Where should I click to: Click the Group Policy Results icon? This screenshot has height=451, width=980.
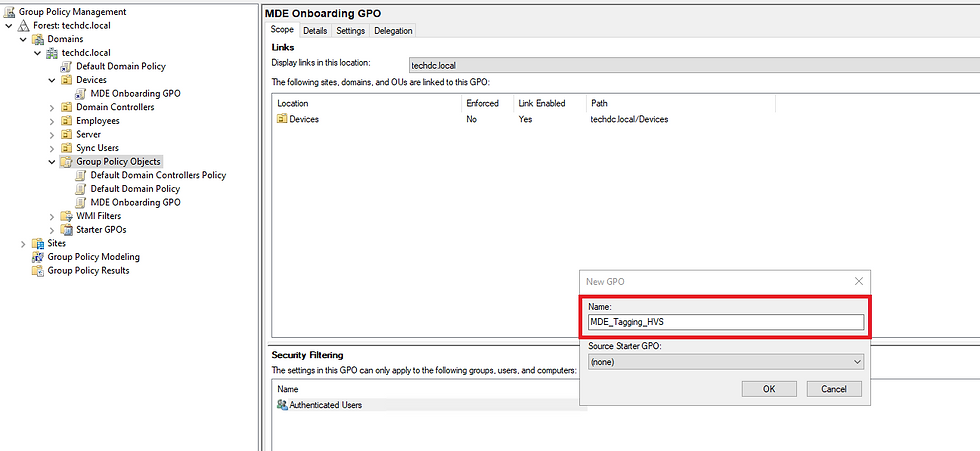38,271
